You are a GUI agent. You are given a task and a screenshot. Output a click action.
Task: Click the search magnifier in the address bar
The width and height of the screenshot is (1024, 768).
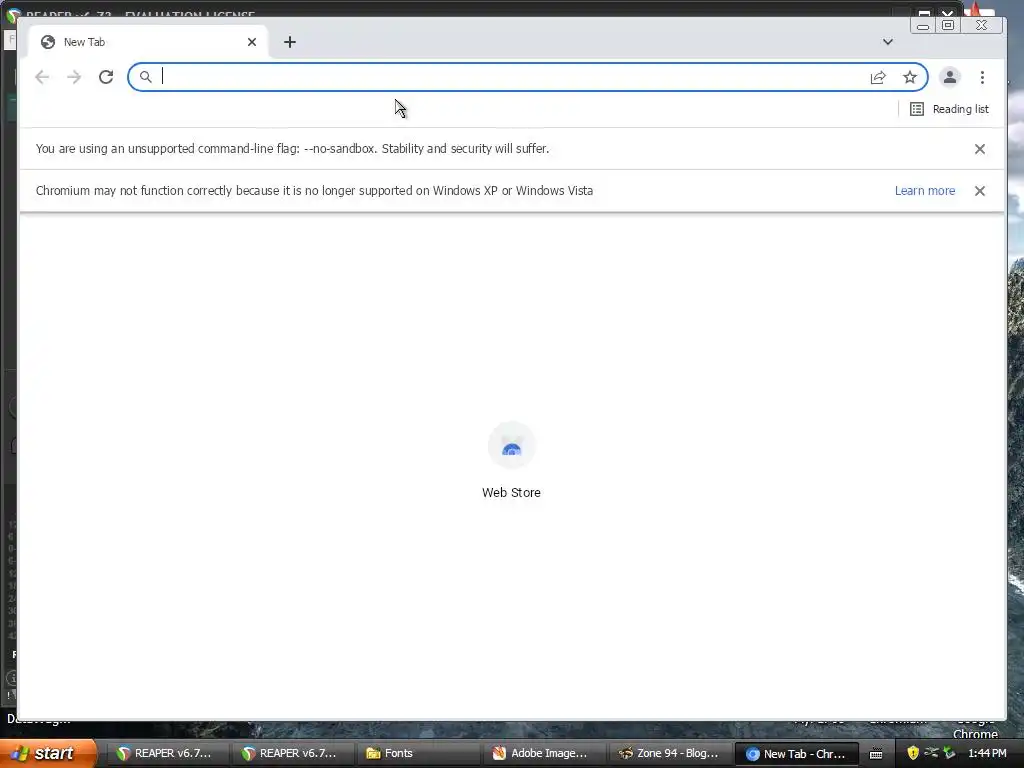coord(146,77)
